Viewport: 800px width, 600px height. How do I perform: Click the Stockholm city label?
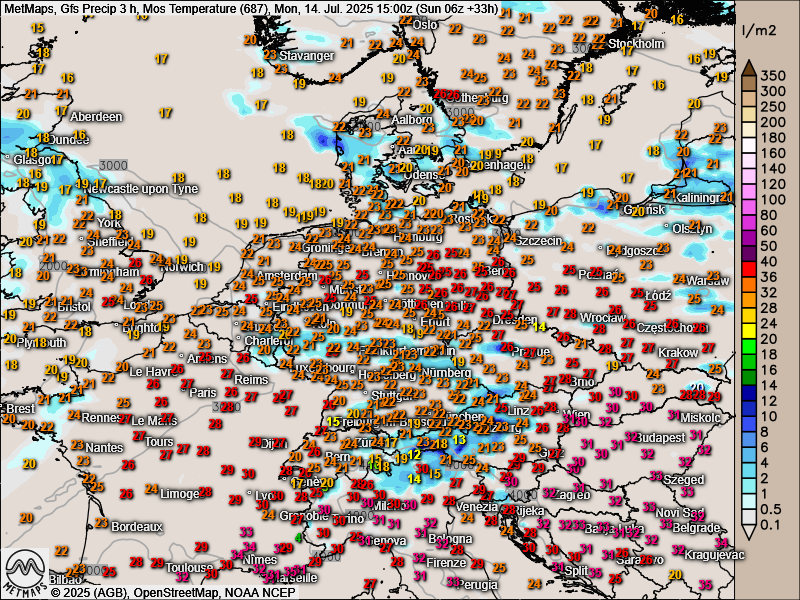pos(637,44)
